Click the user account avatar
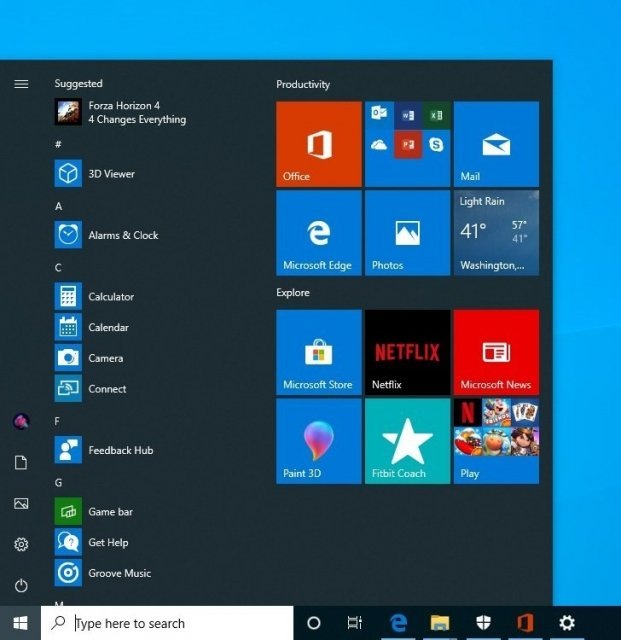Image resolution: width=621 pixels, height=640 pixels. pos(21,421)
